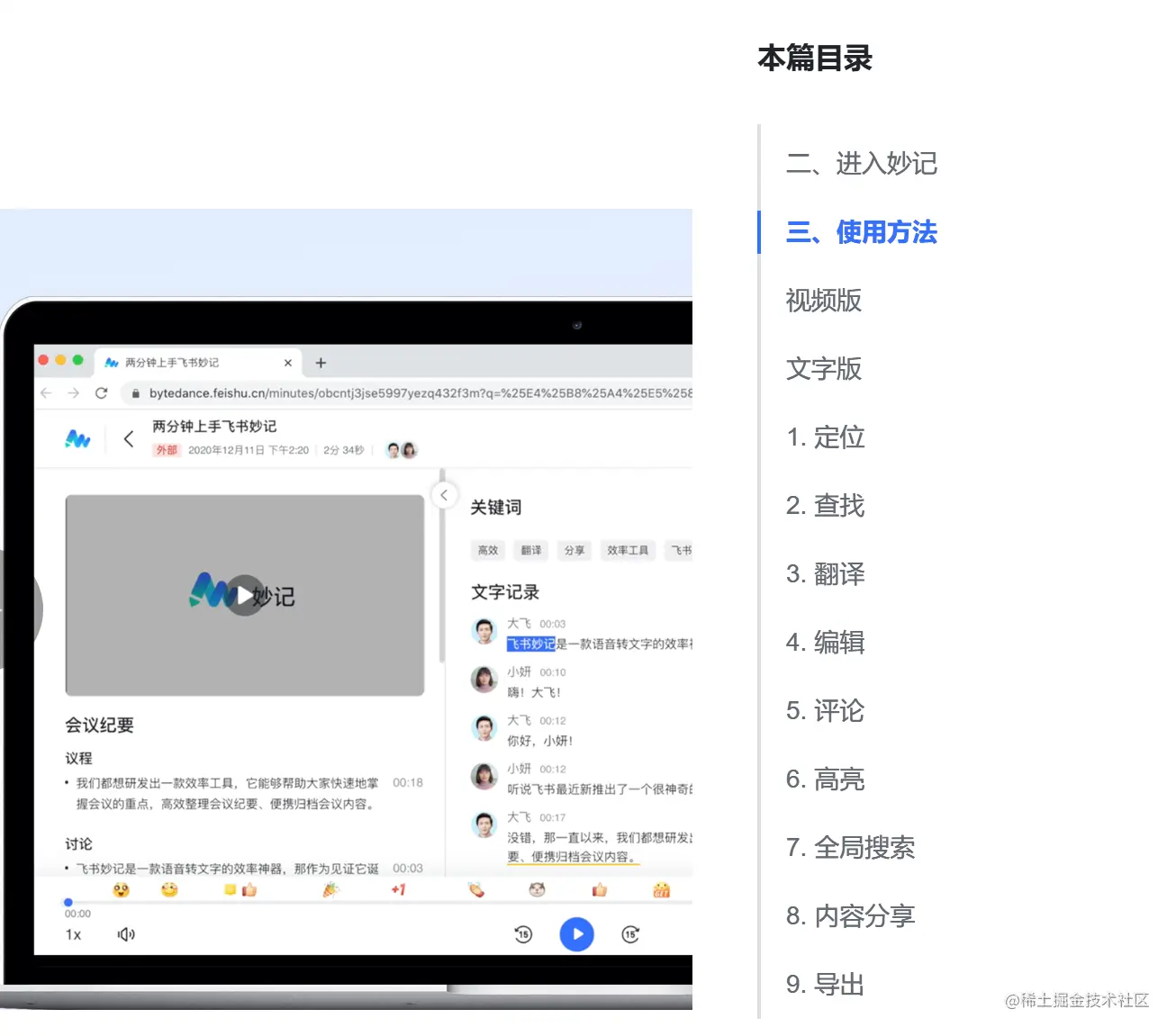This screenshot has height=1036, width=1176.
Task: Jump to 文字版 section
Action: point(824,368)
